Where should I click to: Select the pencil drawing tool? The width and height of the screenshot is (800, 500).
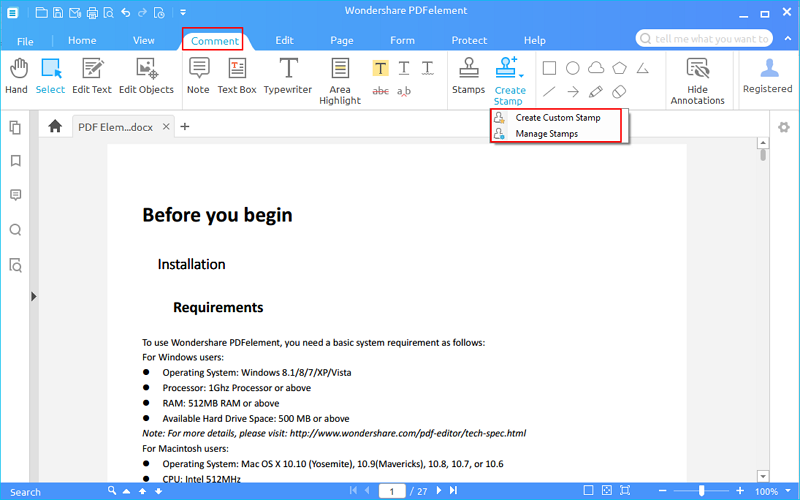595,92
